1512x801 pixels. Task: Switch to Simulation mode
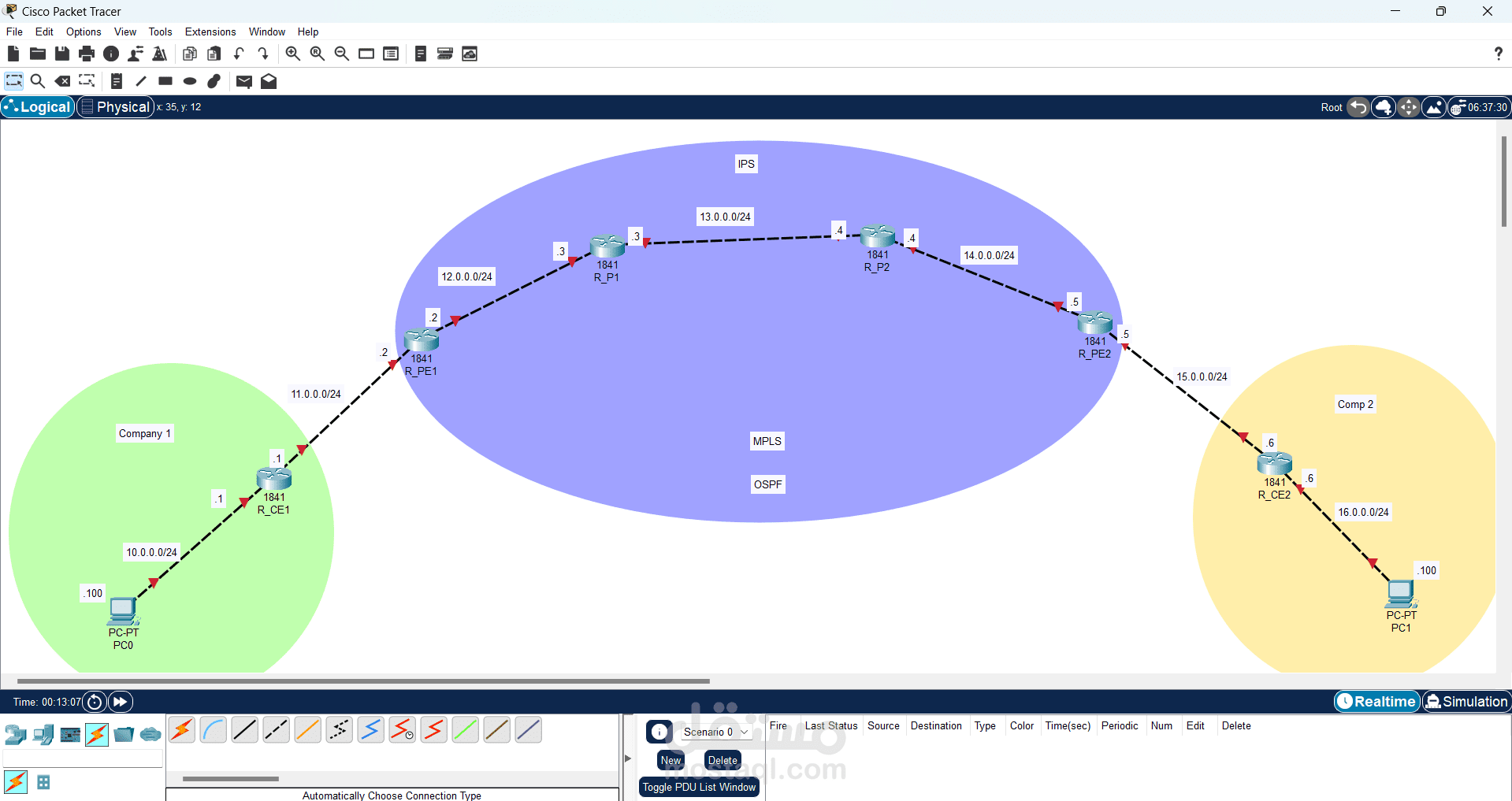[x=1466, y=701]
